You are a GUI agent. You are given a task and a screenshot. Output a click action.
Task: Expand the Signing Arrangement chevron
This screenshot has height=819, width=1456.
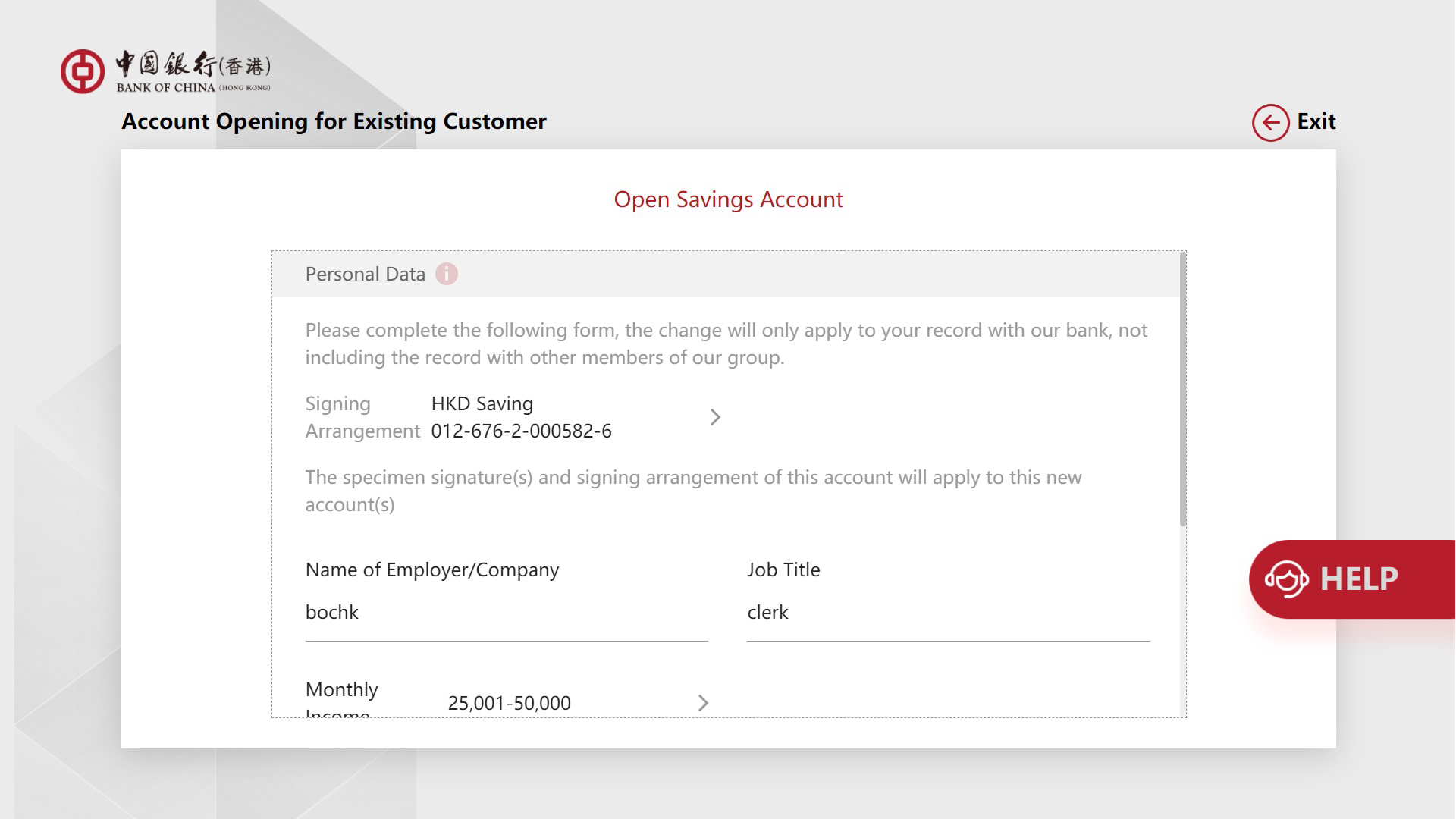tap(714, 417)
